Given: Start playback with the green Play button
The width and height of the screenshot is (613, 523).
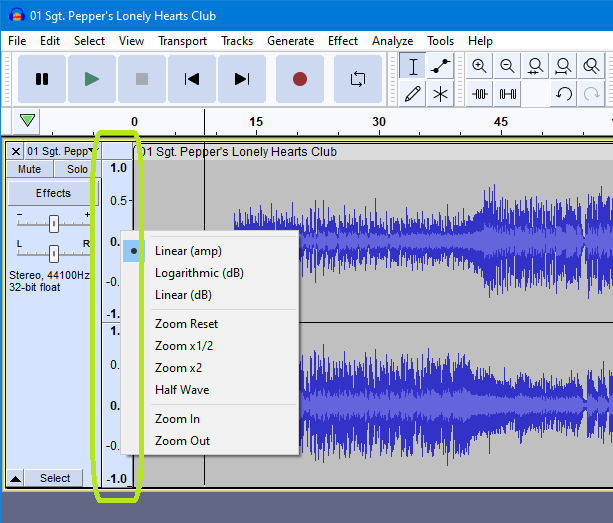Looking at the screenshot, I should (92, 79).
